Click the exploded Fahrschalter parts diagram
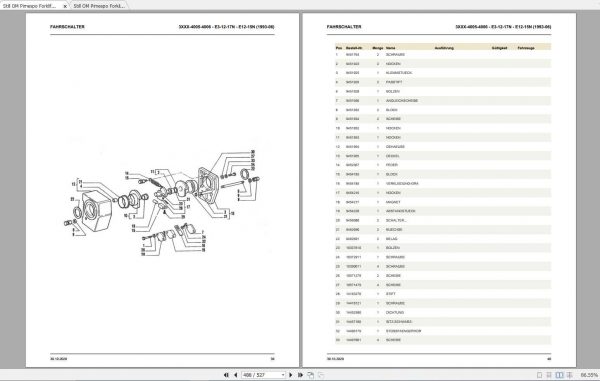 pyautogui.click(x=162, y=203)
